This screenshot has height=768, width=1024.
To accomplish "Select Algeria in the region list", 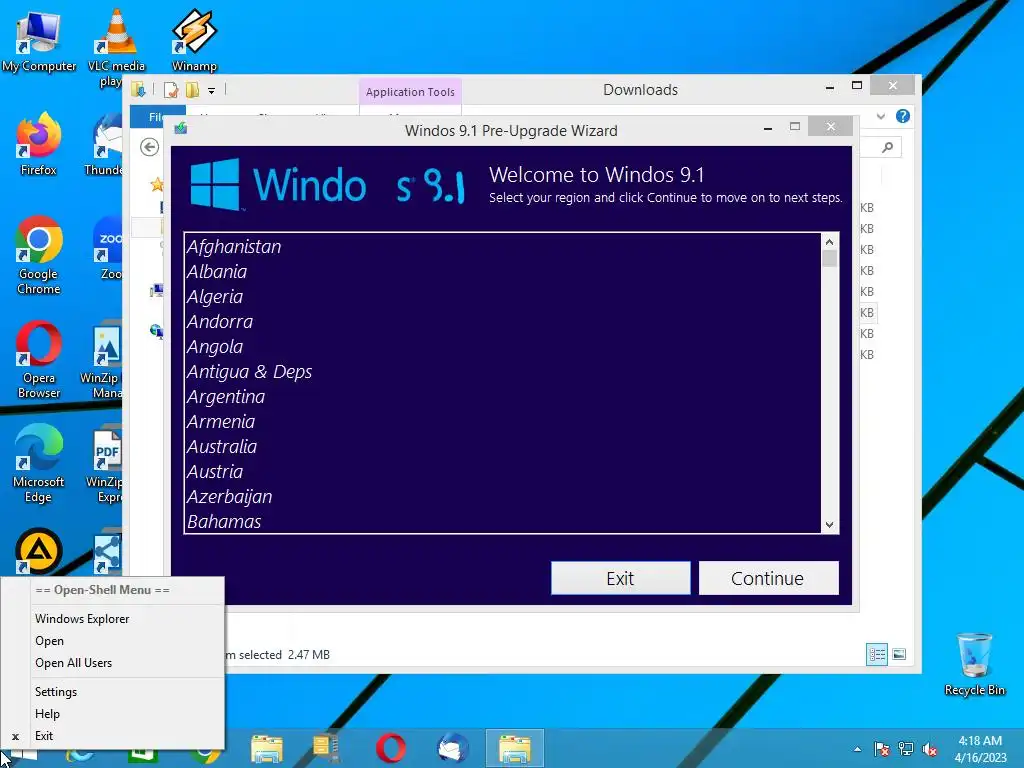I will point(503,296).
